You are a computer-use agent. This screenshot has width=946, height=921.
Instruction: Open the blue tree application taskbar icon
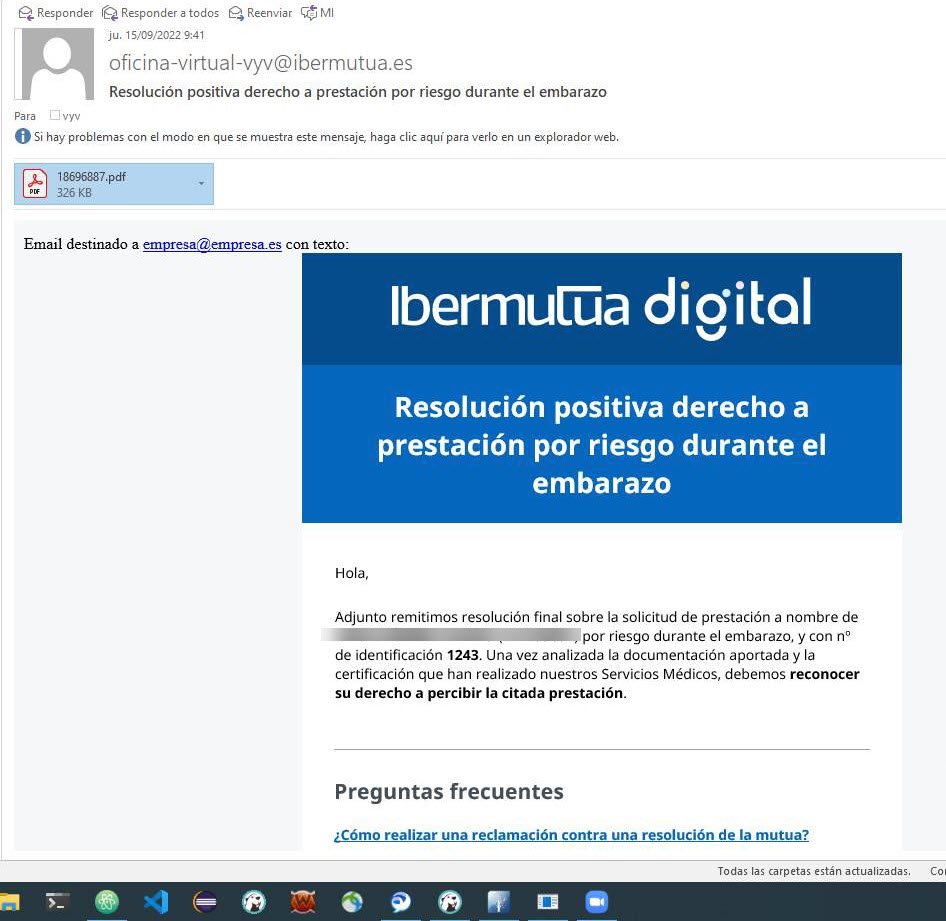[x=499, y=902]
